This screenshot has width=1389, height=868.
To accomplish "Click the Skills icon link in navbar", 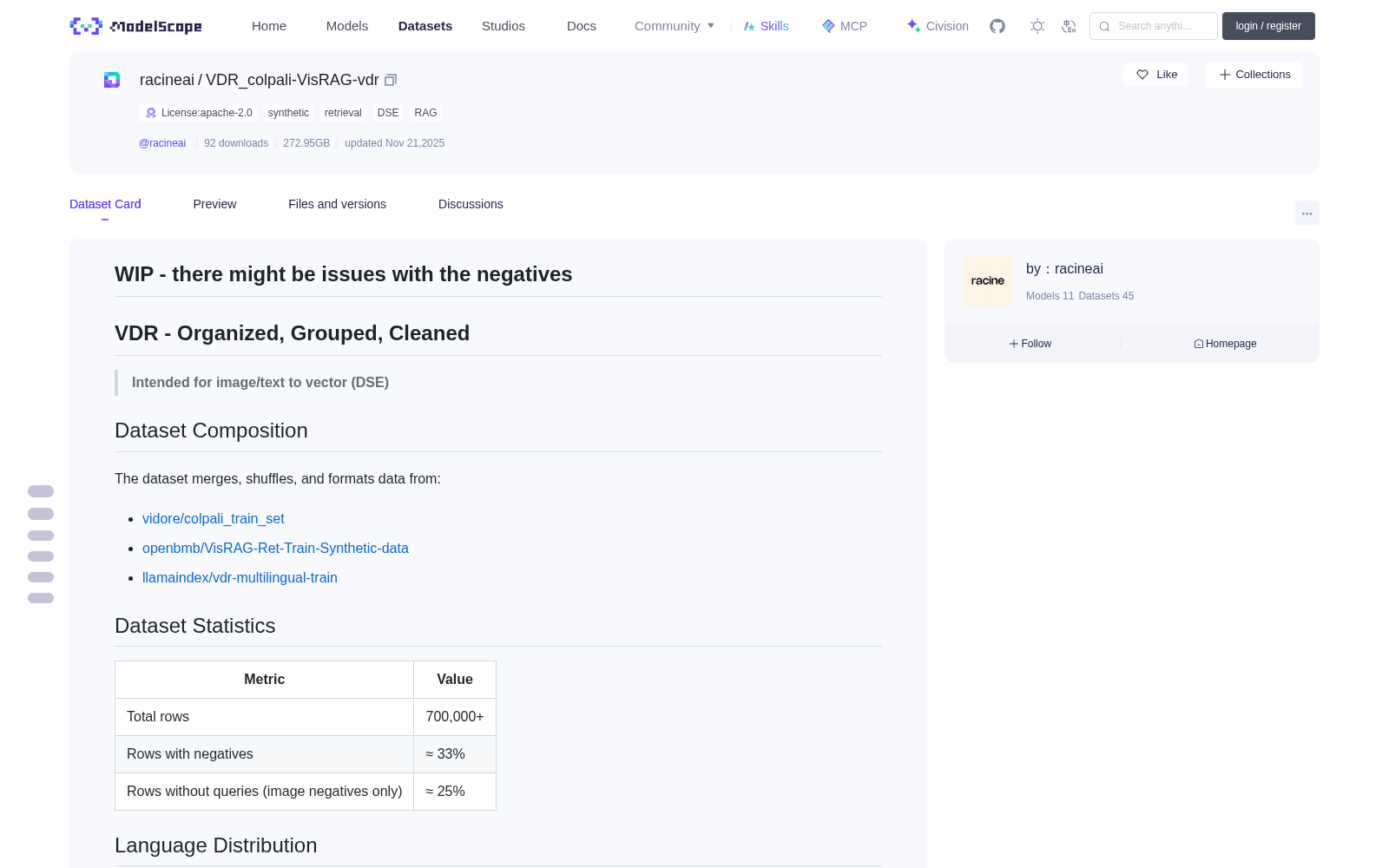I will tap(767, 26).
